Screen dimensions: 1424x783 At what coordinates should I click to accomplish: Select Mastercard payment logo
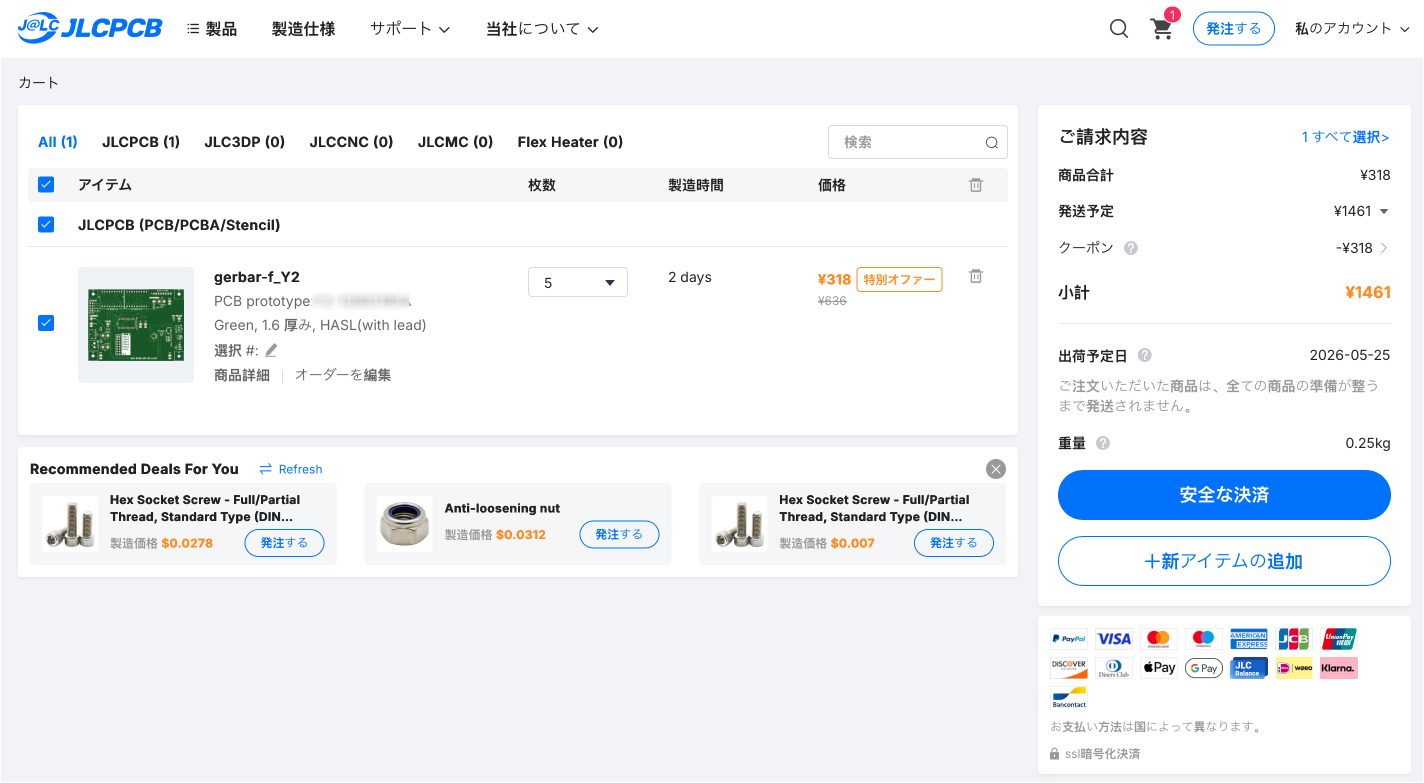coord(1159,638)
